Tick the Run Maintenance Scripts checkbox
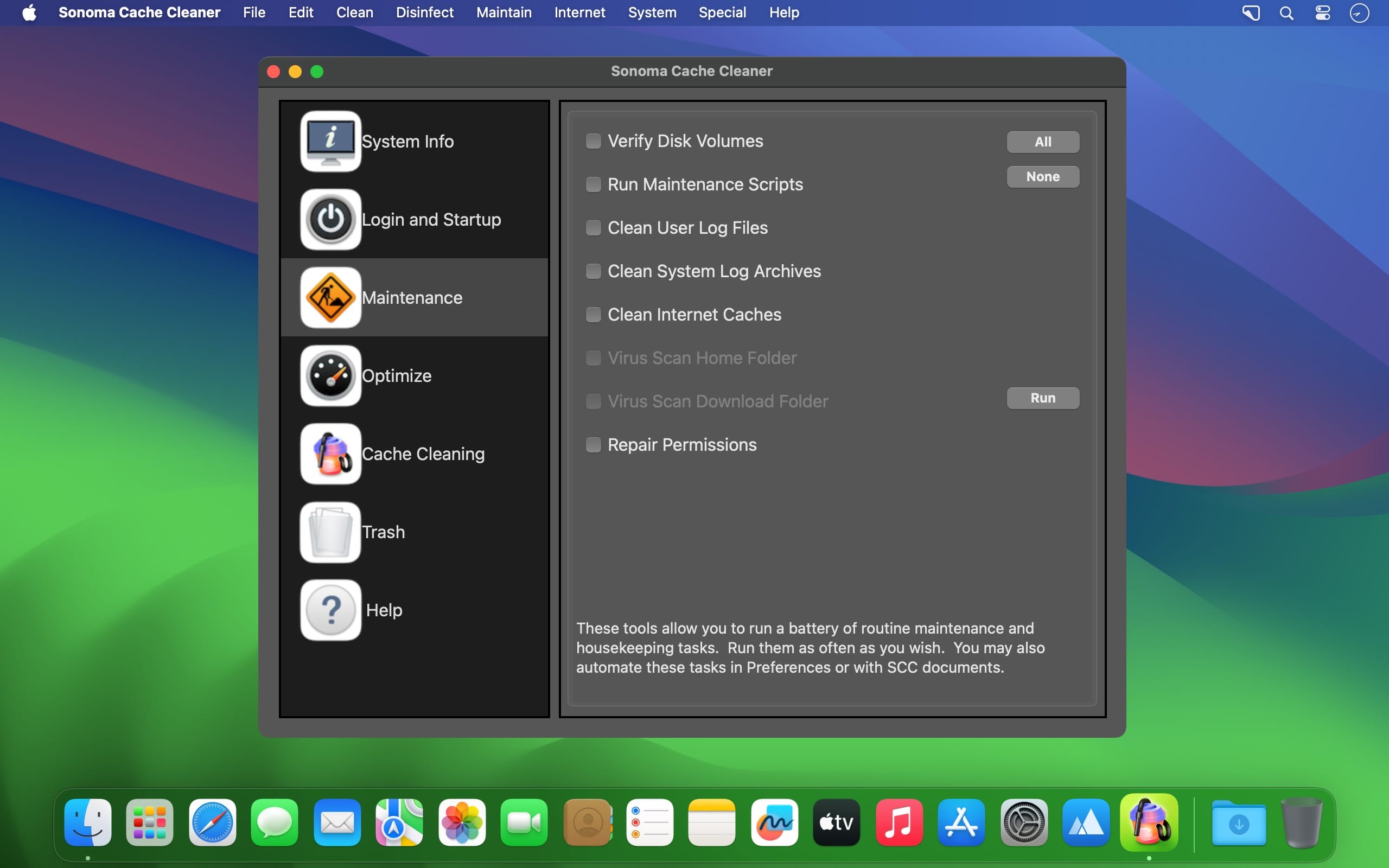1389x868 pixels. coord(594,184)
